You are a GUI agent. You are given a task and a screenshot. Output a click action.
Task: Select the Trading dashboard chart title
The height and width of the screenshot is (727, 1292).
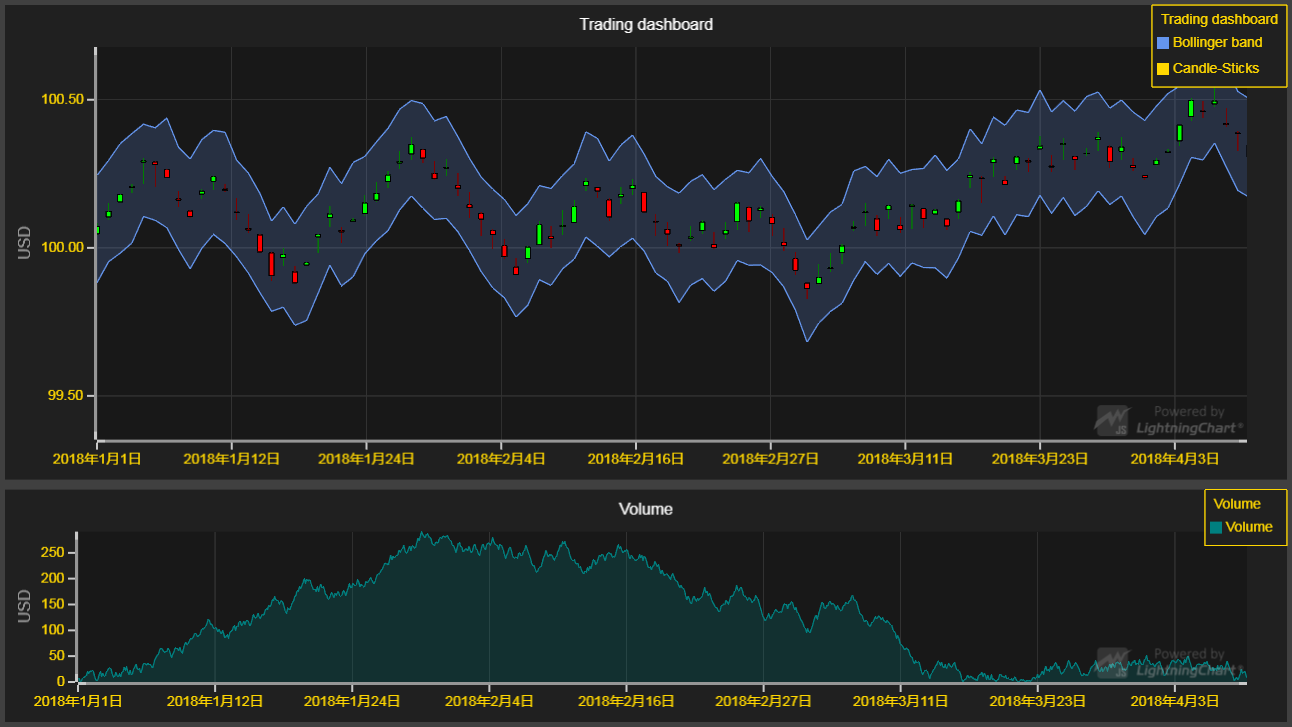point(645,24)
